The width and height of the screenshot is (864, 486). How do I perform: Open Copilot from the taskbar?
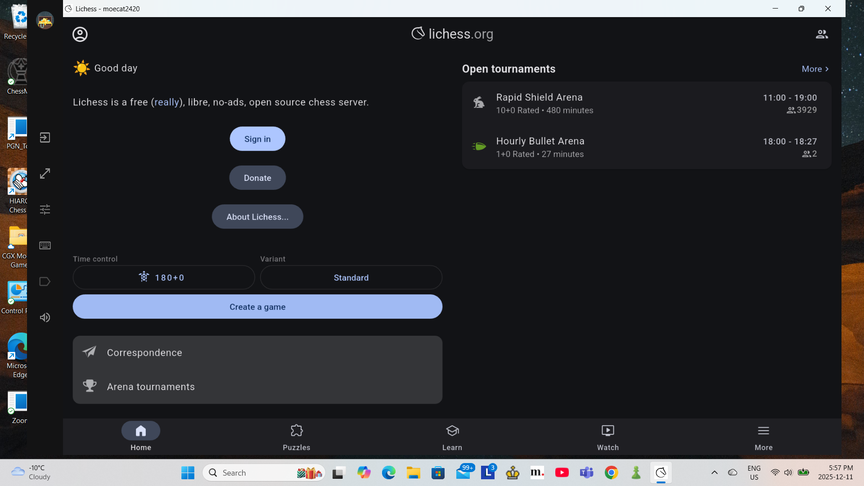(x=364, y=473)
